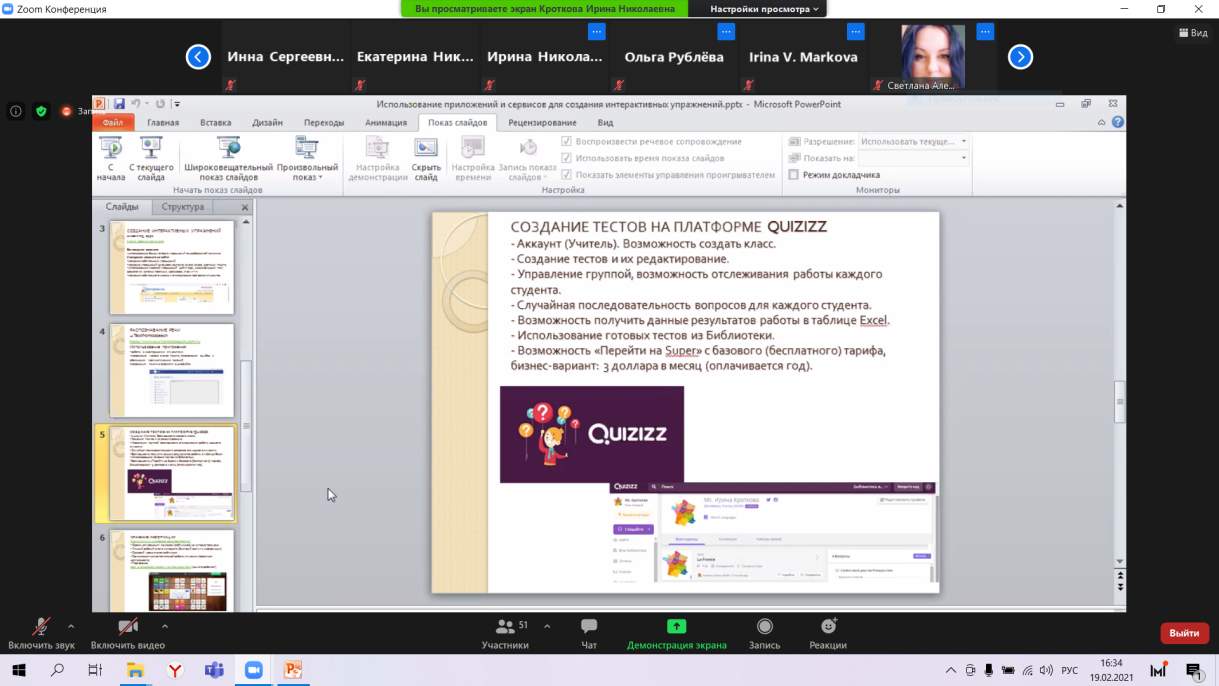The height and width of the screenshot is (686, 1219).
Task: Expand the arrow beside Участники
Action: pyautogui.click(x=547, y=627)
